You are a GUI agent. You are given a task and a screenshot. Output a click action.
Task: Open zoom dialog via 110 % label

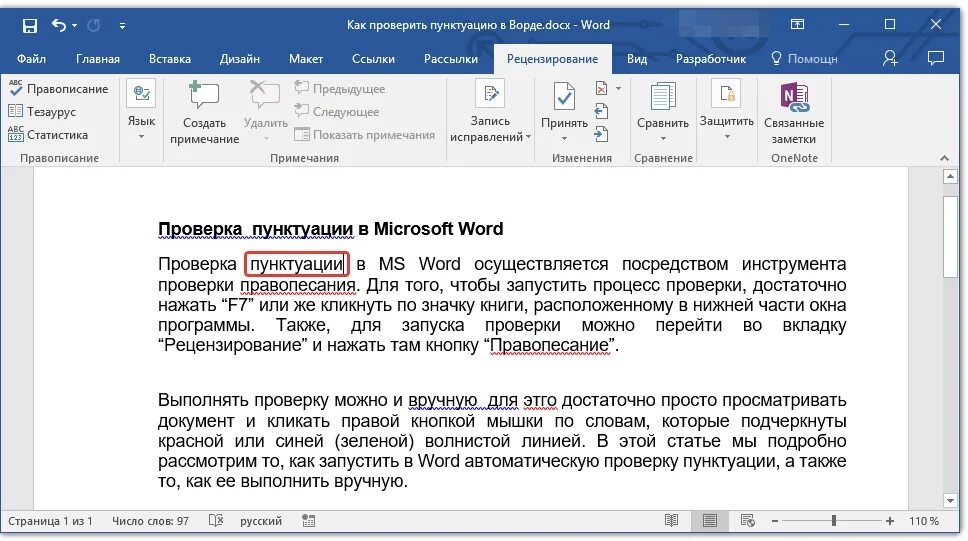pos(924,521)
